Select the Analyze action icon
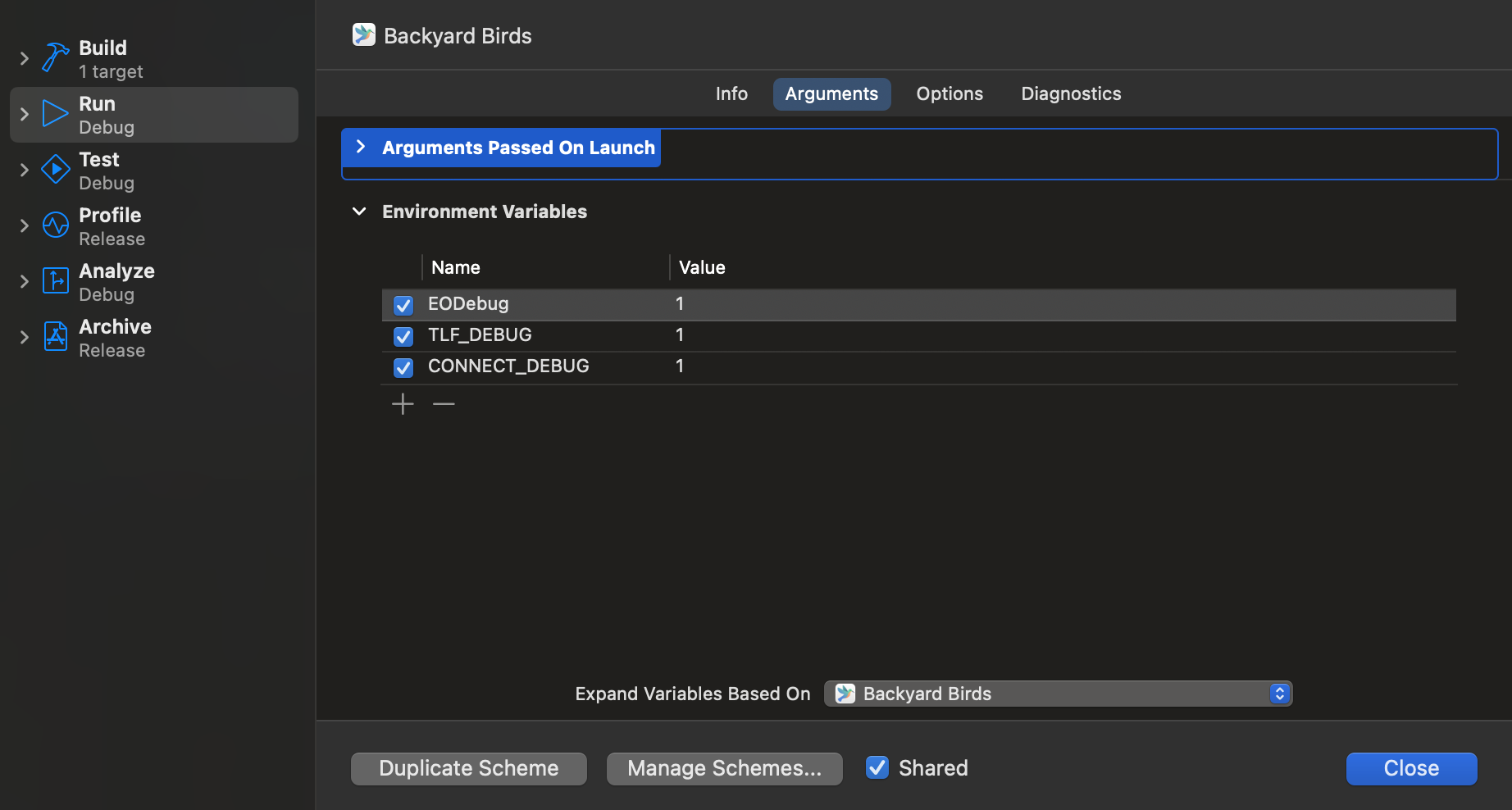1512x810 pixels. pos(54,280)
